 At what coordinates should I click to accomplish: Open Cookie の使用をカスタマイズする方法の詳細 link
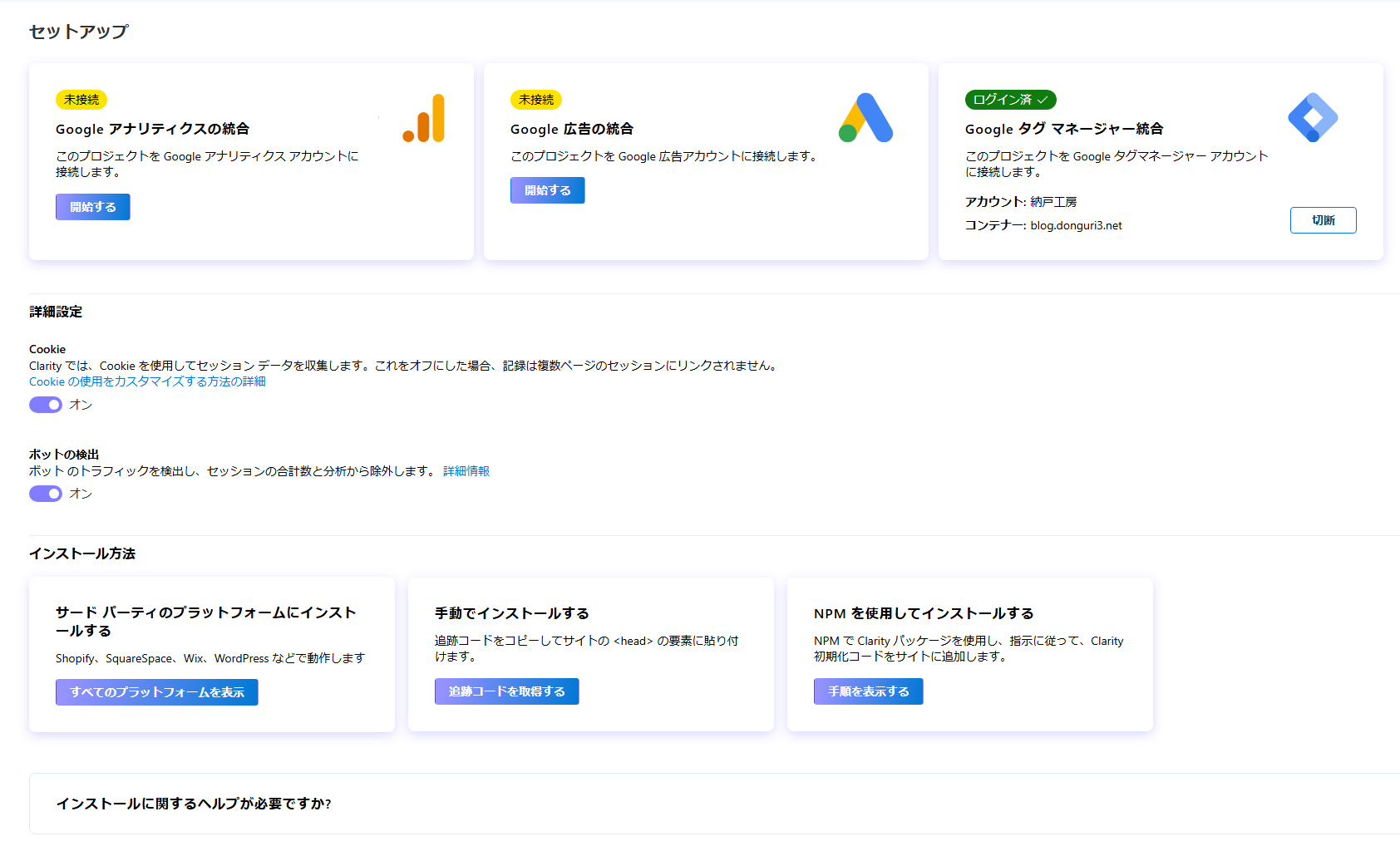coord(148,381)
